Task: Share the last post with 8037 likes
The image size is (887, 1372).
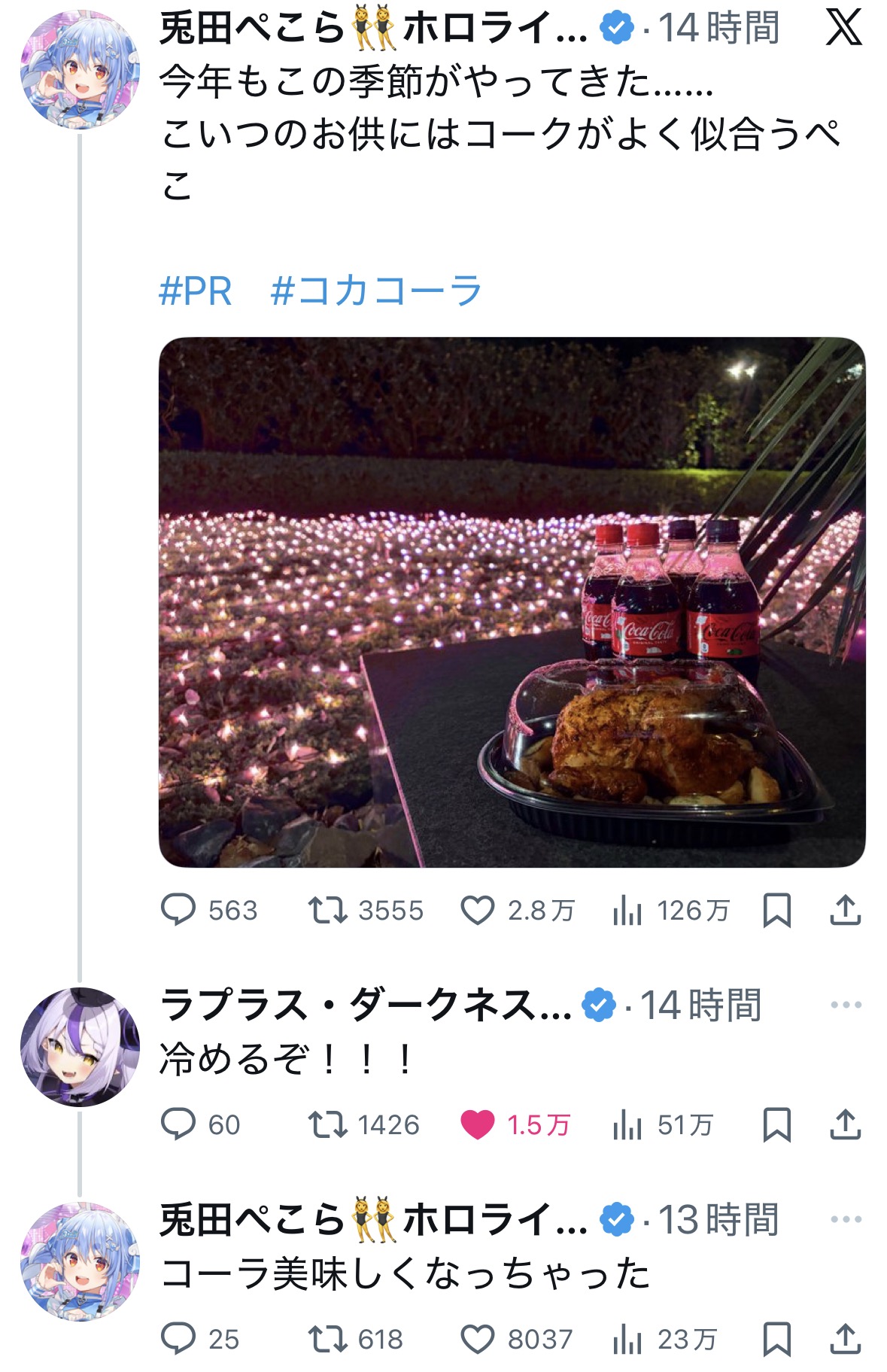Action: pyautogui.click(x=845, y=1339)
